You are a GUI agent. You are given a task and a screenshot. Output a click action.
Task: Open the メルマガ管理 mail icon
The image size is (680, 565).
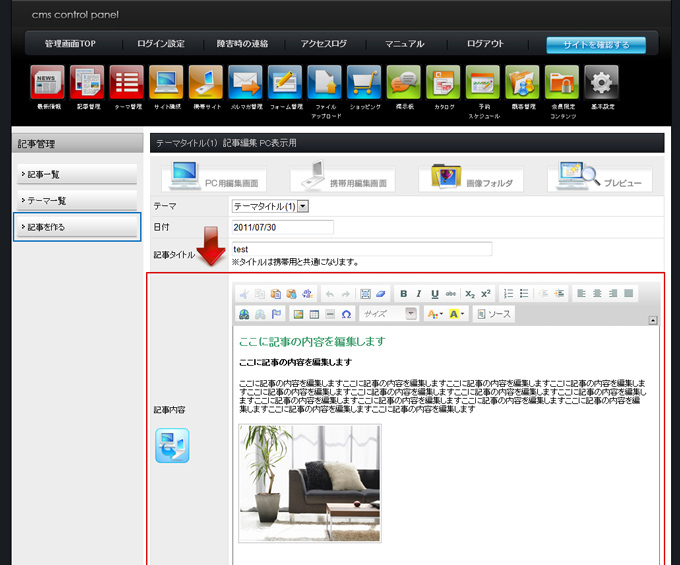point(245,82)
